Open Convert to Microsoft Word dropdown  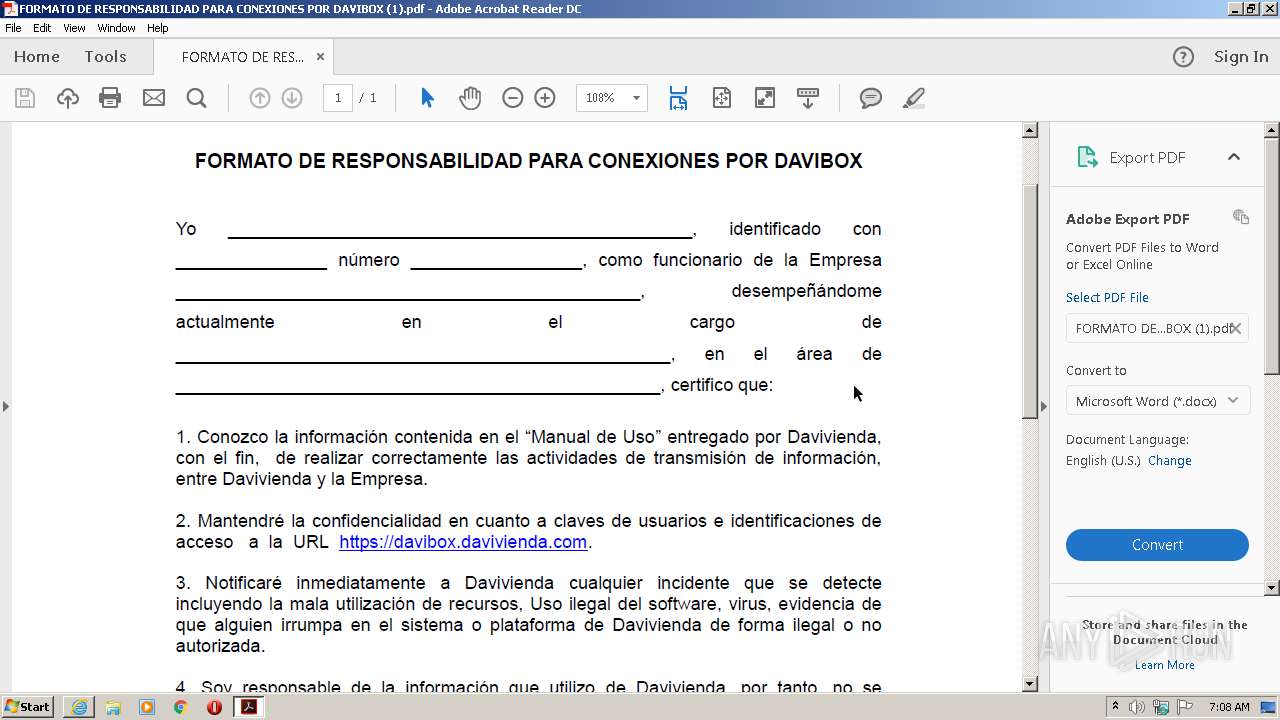pyautogui.click(x=1157, y=401)
